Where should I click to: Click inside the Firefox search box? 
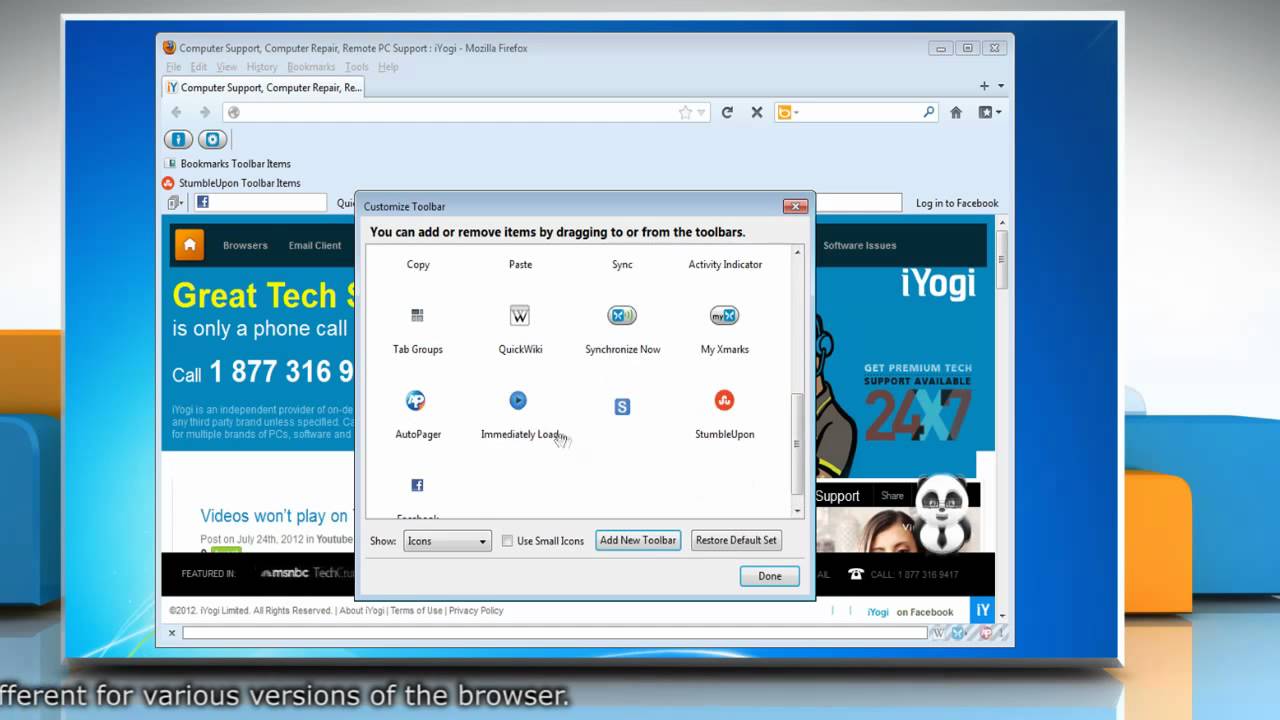(857, 113)
